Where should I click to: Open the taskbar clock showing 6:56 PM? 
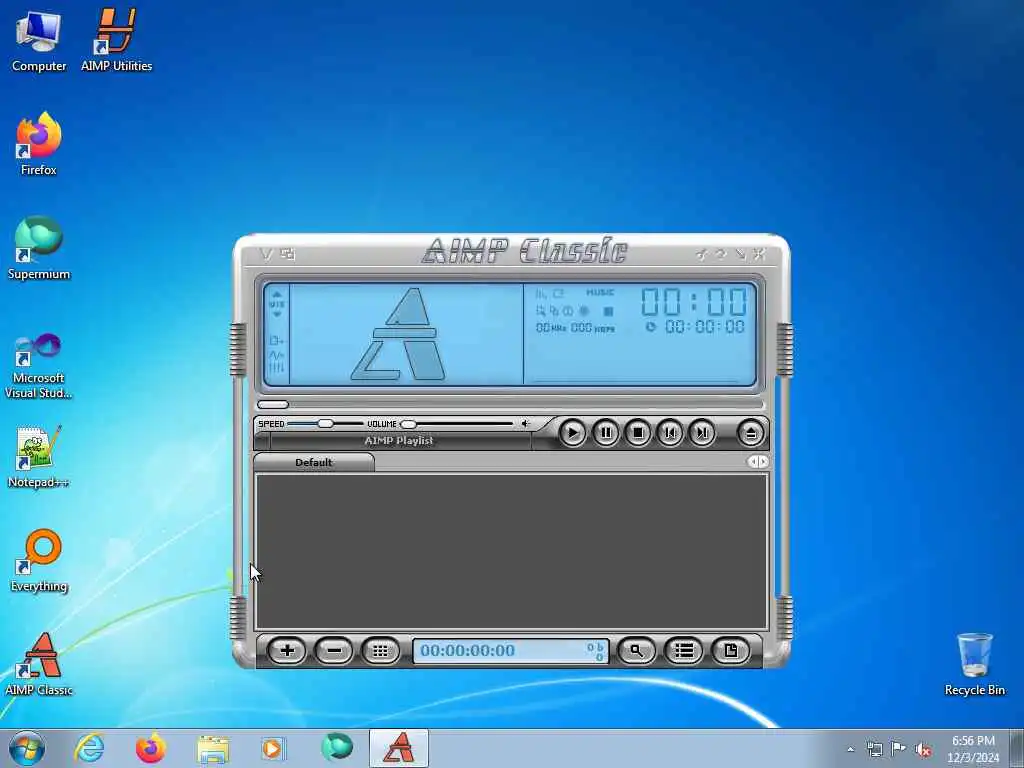click(973, 749)
